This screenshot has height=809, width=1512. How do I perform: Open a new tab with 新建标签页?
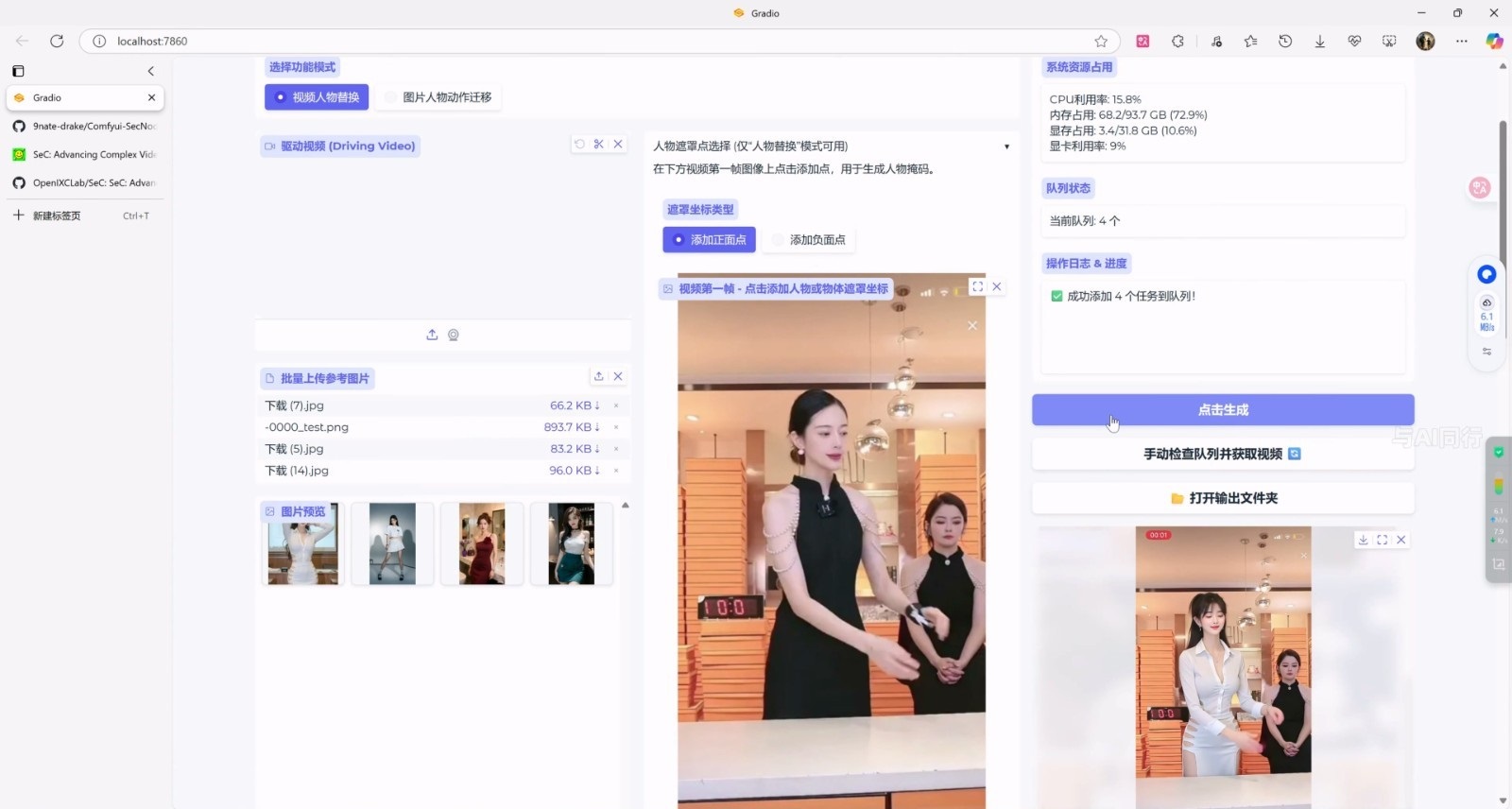(x=57, y=215)
